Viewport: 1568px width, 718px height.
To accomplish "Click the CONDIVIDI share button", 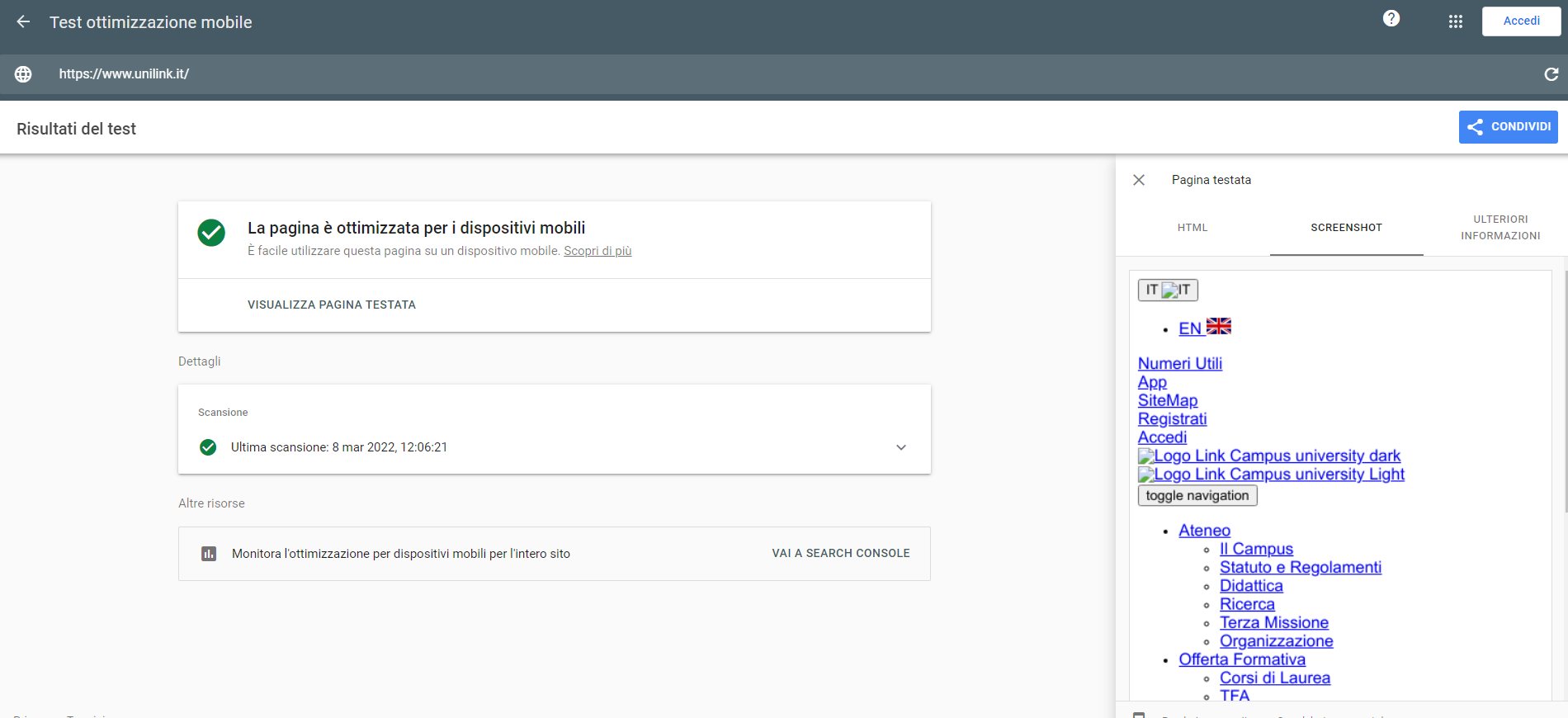I will (1508, 127).
